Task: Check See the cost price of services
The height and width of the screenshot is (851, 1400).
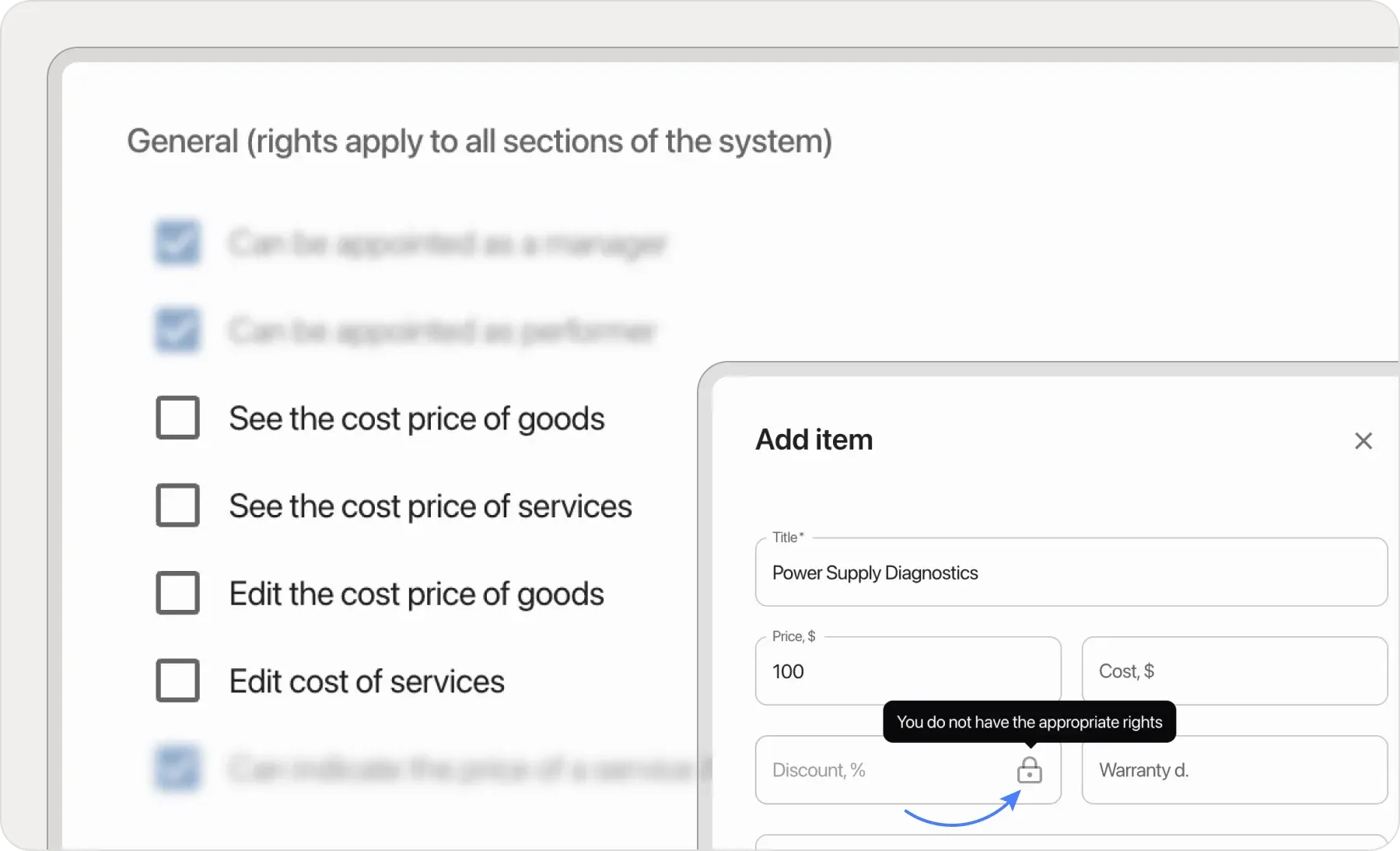Action: click(178, 506)
